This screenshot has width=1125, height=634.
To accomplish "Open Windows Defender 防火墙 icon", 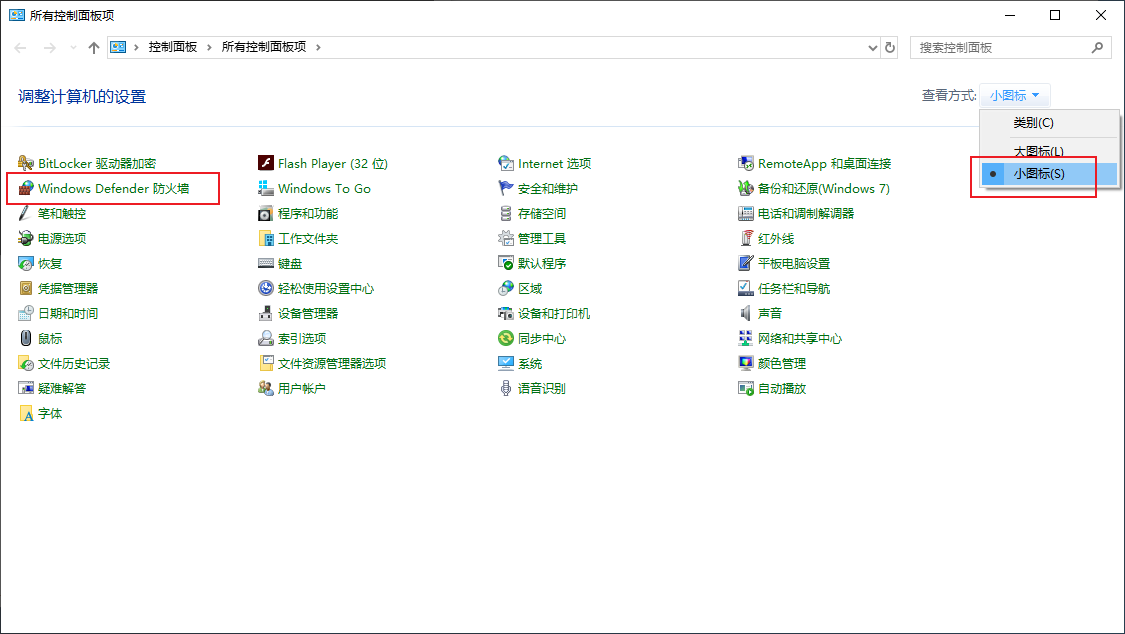I will (26, 189).
